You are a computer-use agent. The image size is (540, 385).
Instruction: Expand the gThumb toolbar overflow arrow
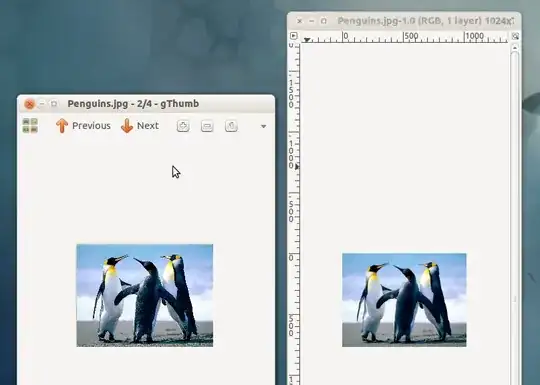263,126
